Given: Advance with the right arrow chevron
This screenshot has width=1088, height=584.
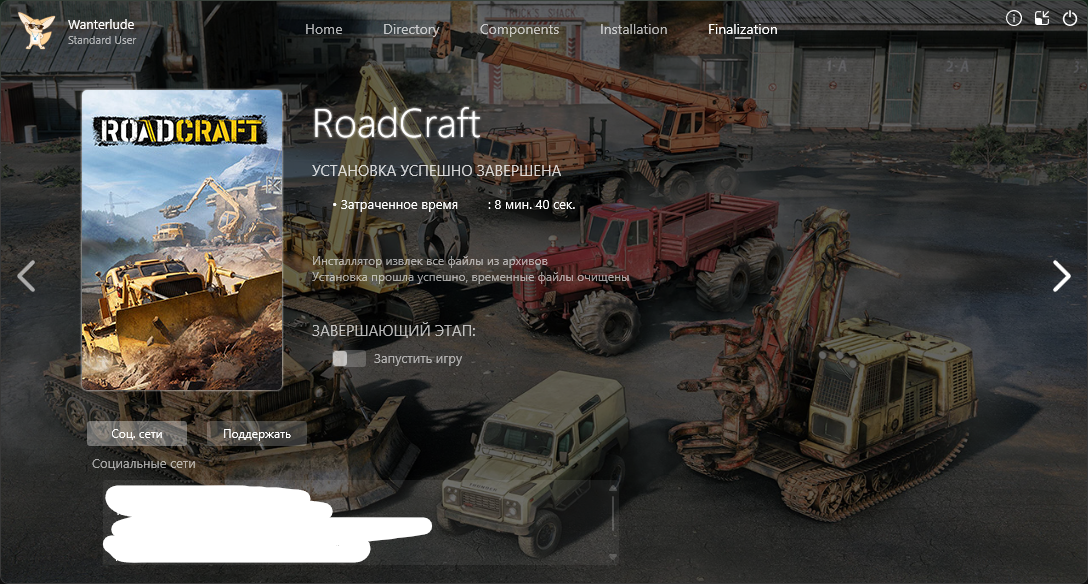Looking at the screenshot, I should (x=1062, y=276).
